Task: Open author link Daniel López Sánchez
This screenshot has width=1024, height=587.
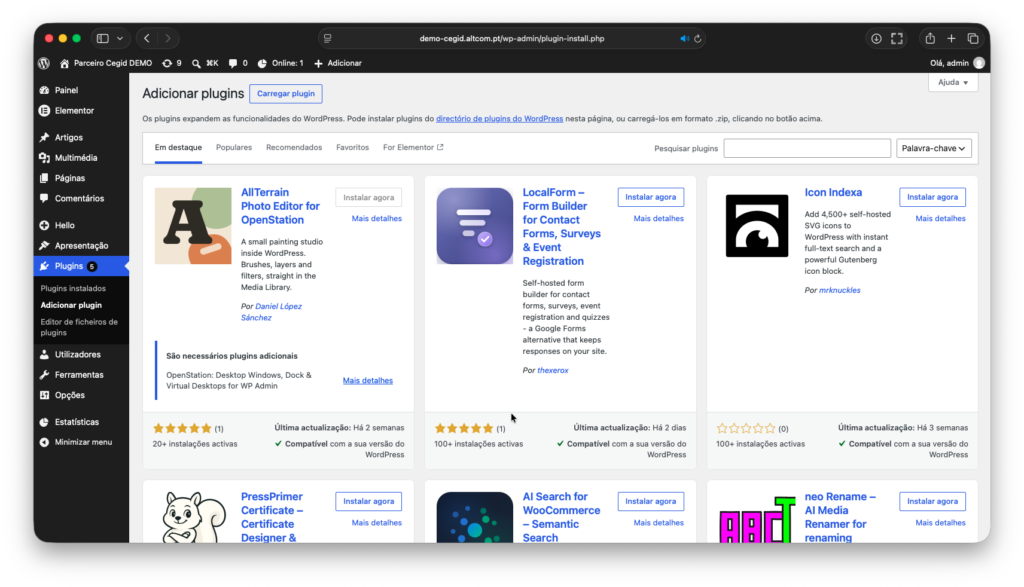Action: [x=272, y=312]
